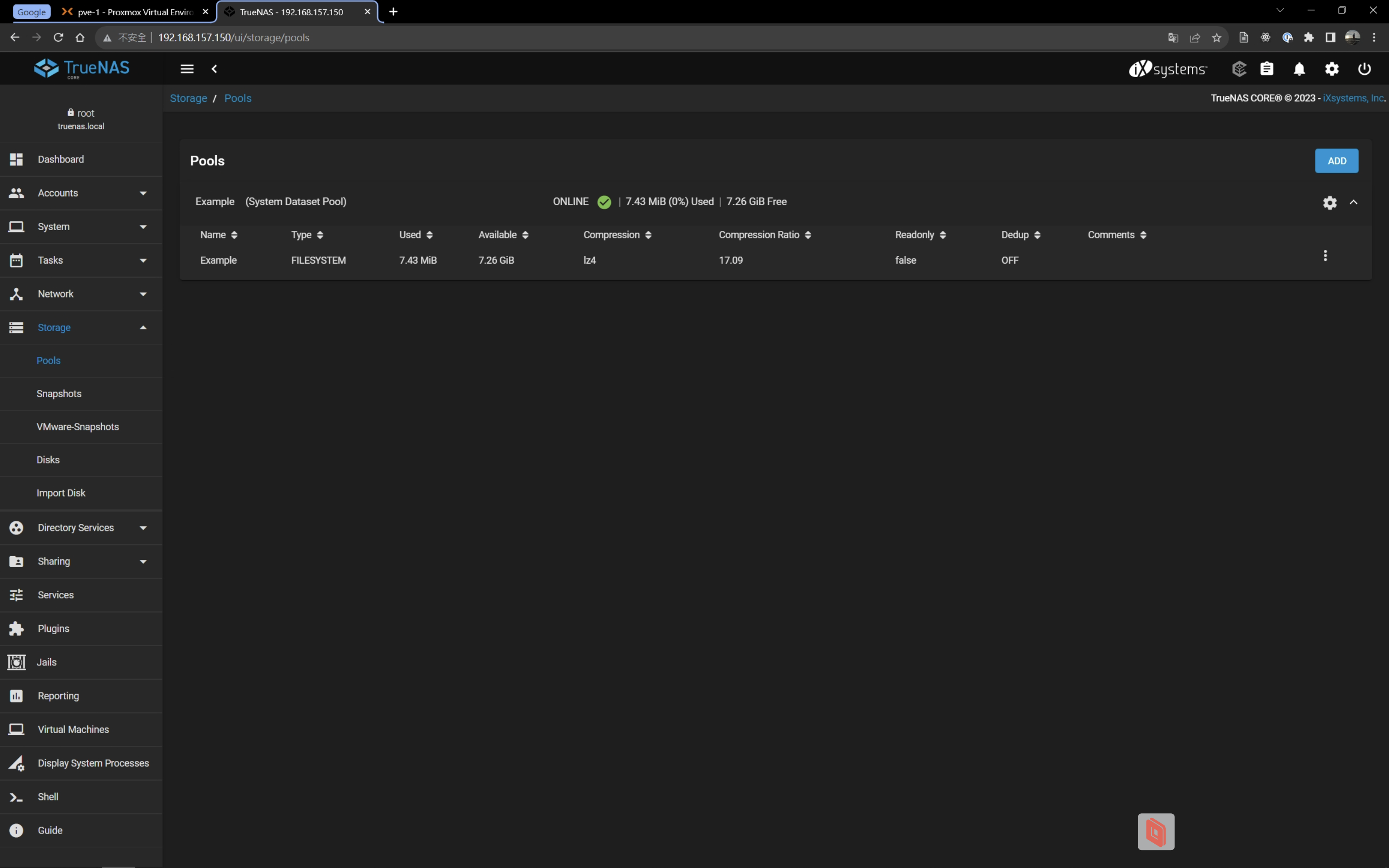Open the TrueCommand status icon
1389x868 pixels.
pyautogui.click(x=1239, y=69)
